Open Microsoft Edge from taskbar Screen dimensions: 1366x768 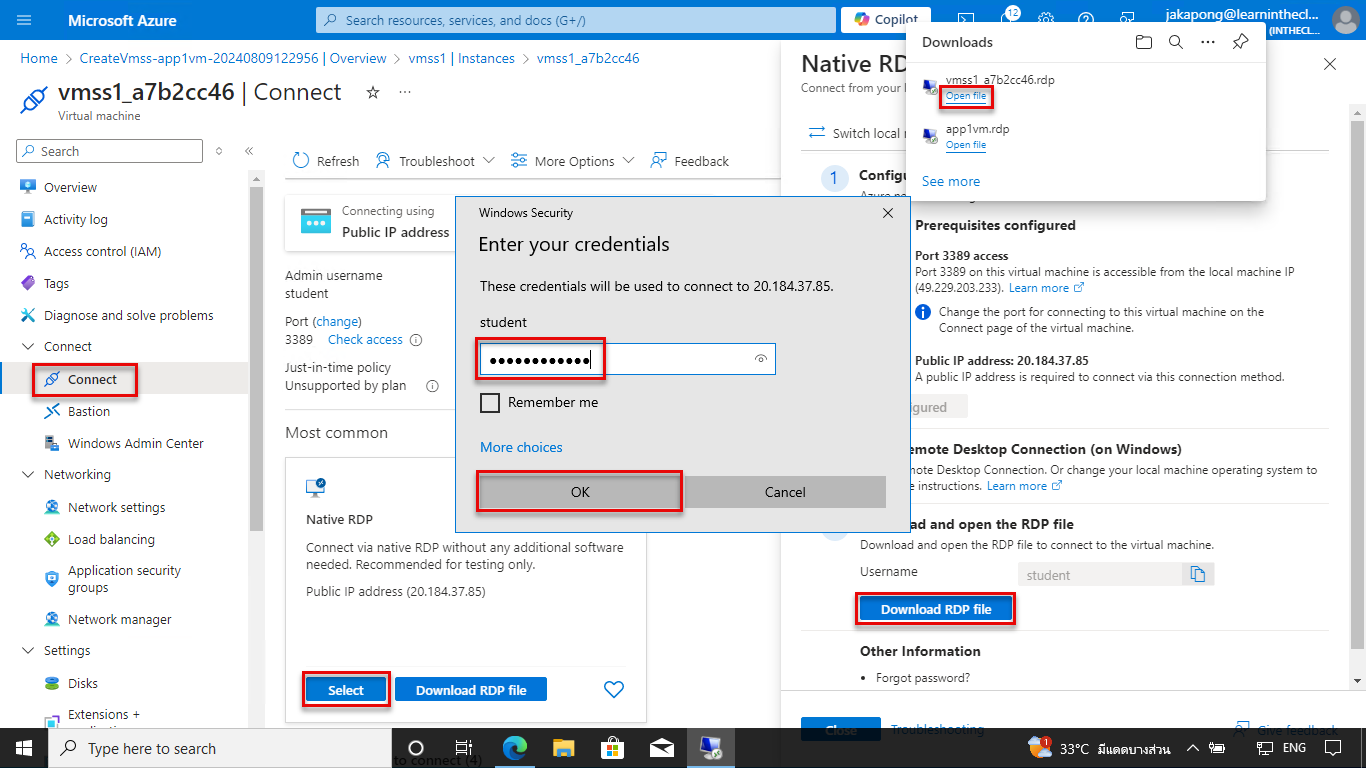pos(514,748)
